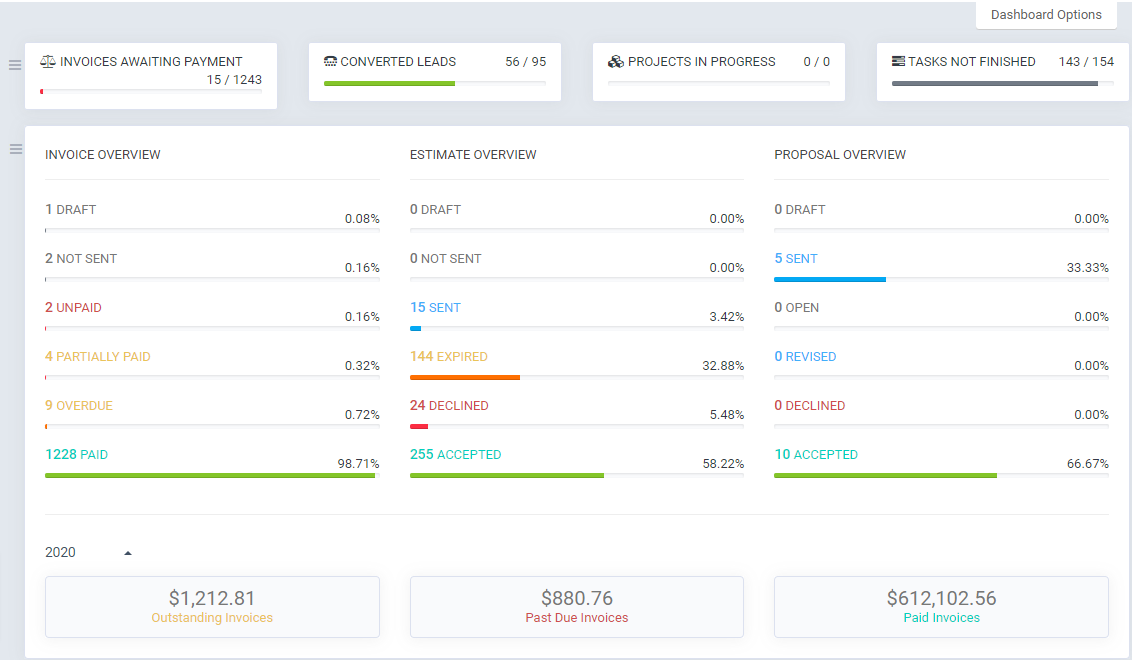Show the 4 Partially Paid invoices
1132x660 pixels.
pos(98,357)
